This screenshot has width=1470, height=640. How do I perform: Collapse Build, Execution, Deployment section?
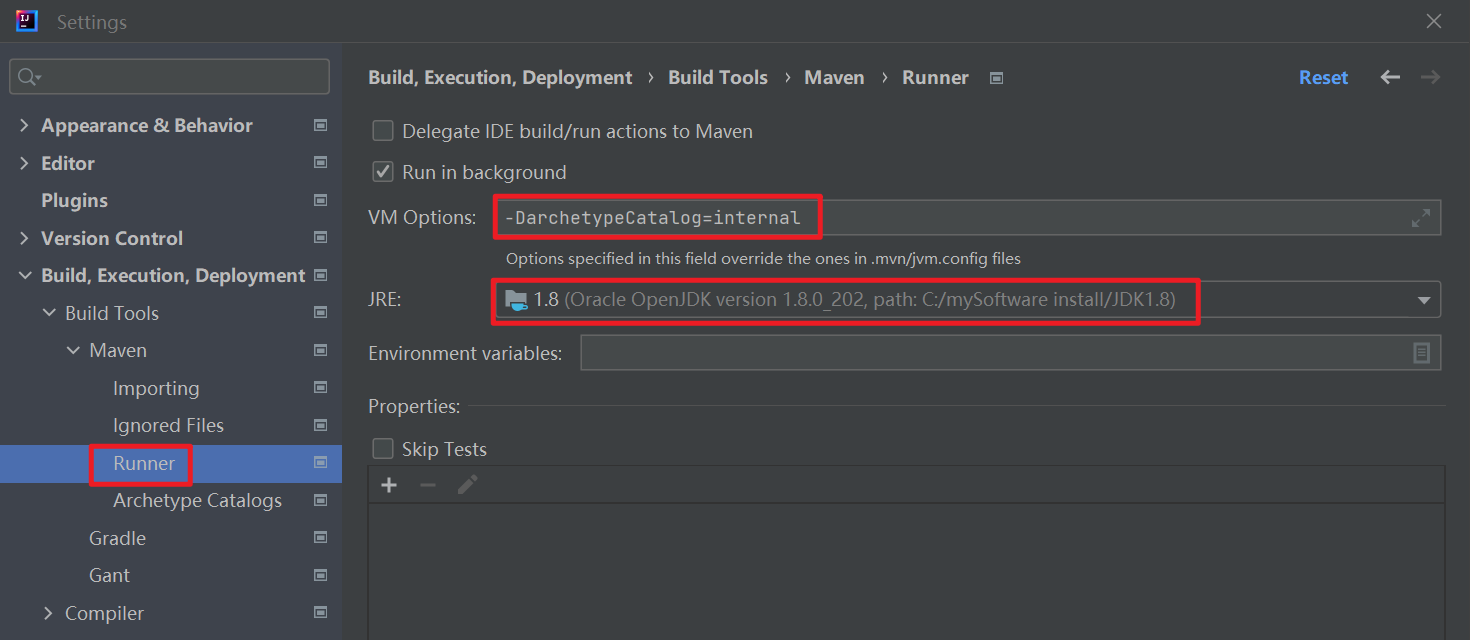(x=24, y=276)
